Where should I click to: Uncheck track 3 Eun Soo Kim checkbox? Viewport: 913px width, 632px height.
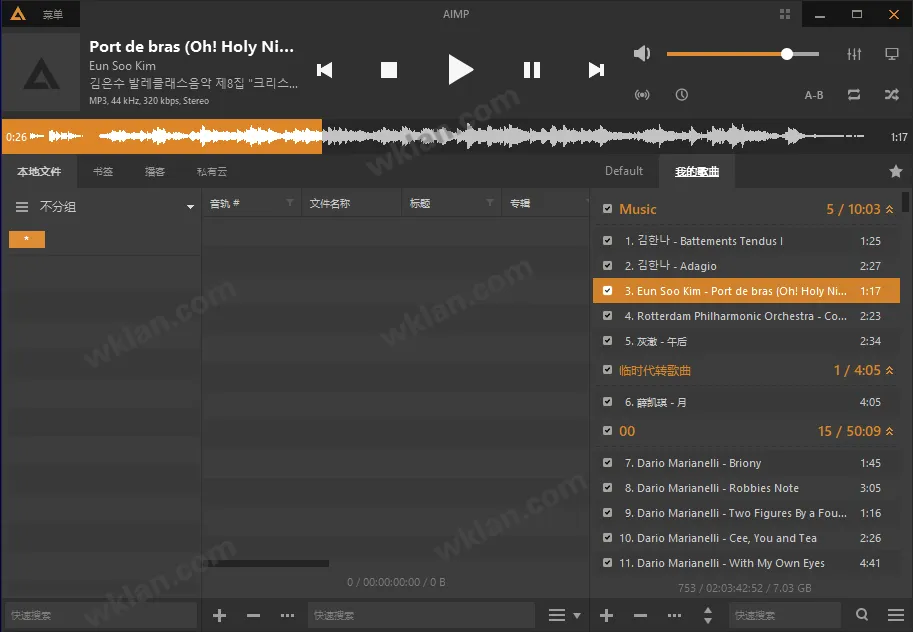pyautogui.click(x=607, y=290)
